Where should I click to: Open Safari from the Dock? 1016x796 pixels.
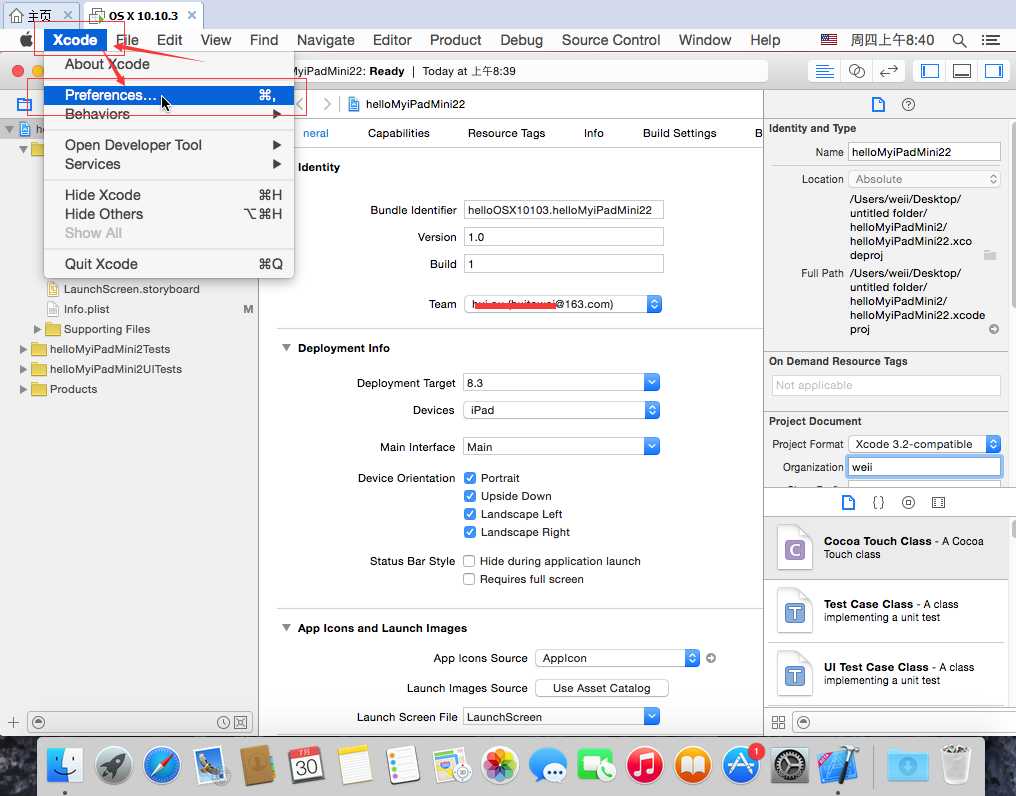[x=162, y=766]
